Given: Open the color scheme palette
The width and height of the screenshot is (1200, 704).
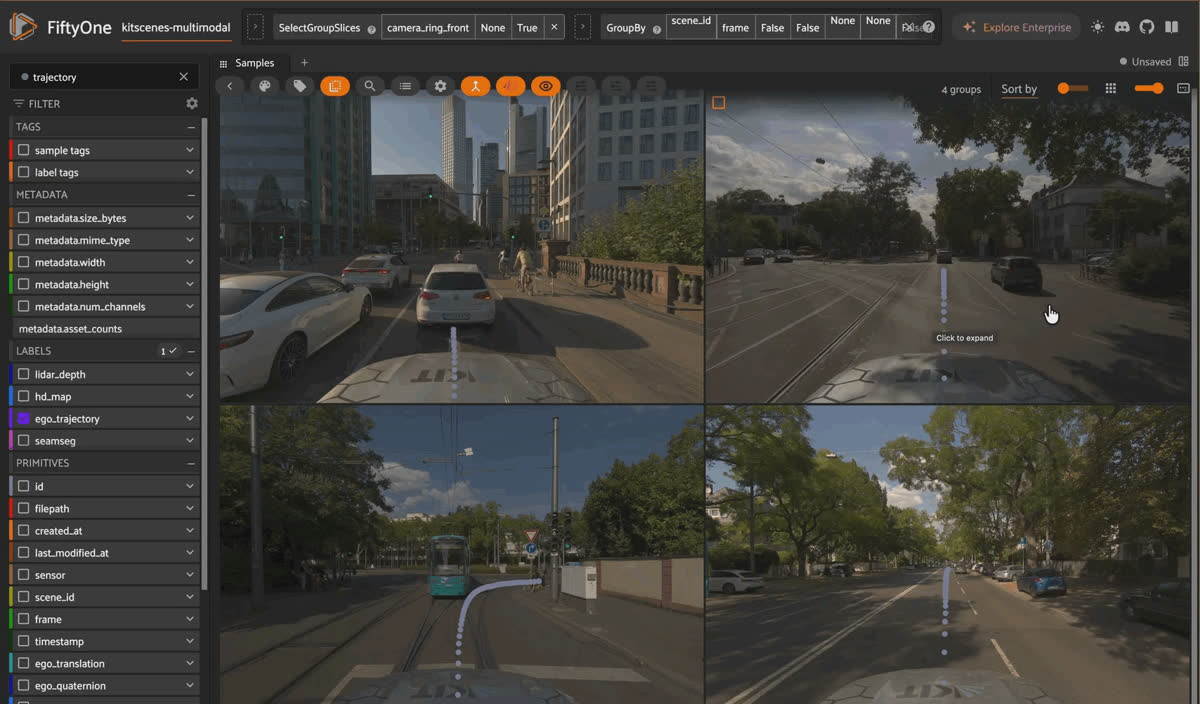Looking at the screenshot, I should pos(265,86).
